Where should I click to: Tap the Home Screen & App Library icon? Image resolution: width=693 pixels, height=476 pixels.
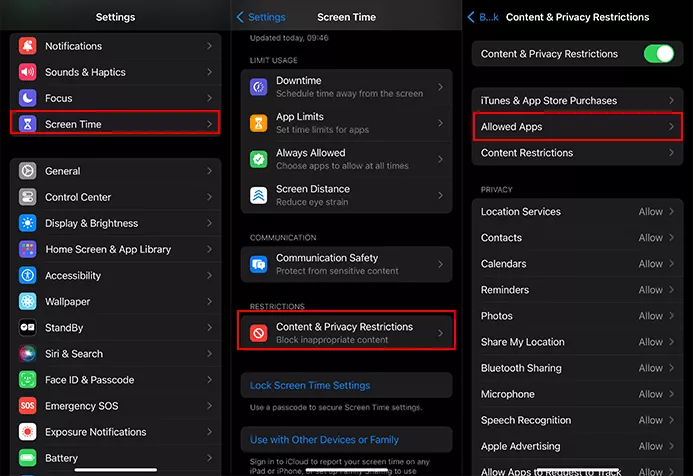pyautogui.click(x=27, y=249)
